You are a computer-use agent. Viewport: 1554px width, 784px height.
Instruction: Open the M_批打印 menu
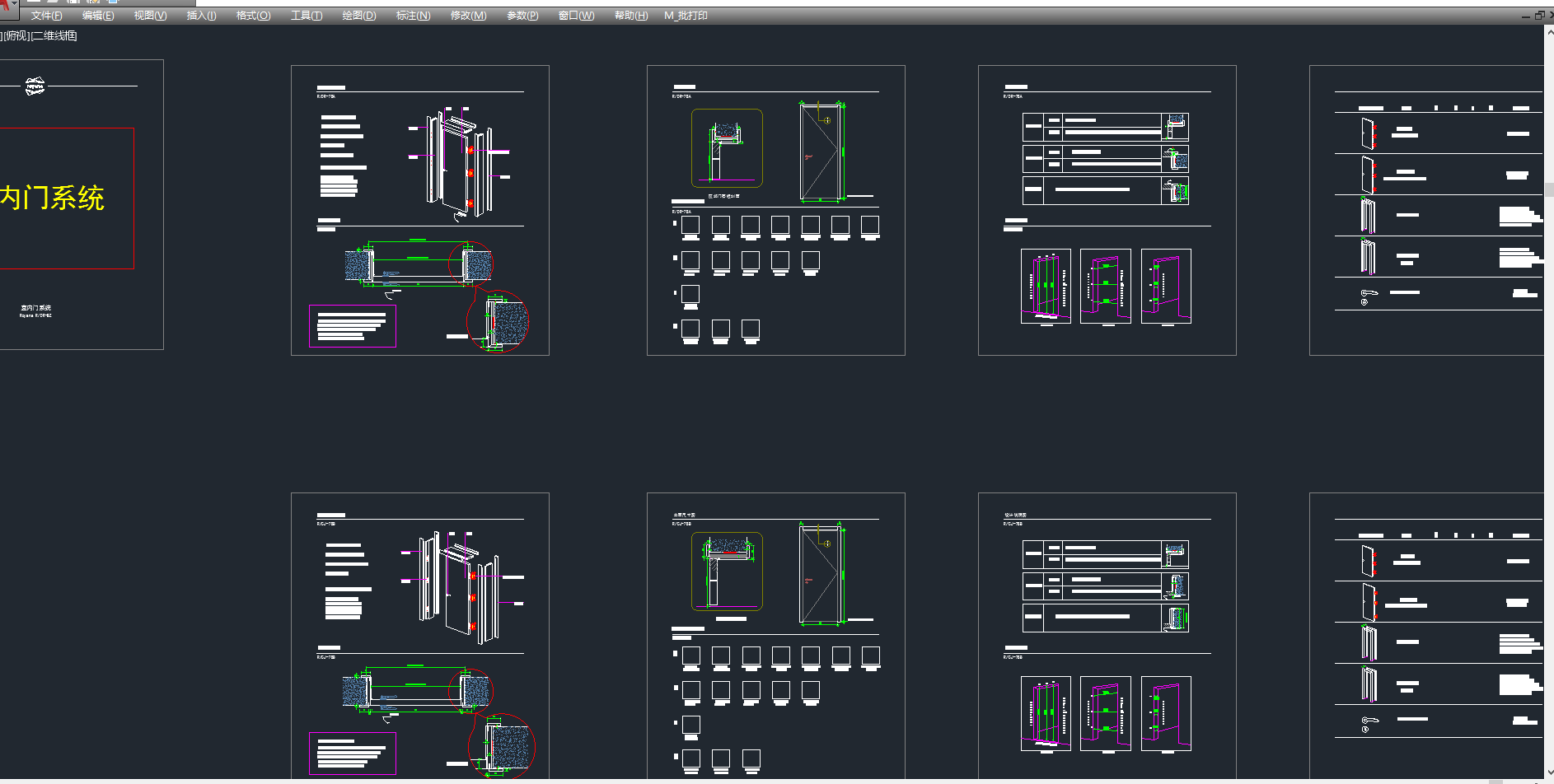[686, 16]
